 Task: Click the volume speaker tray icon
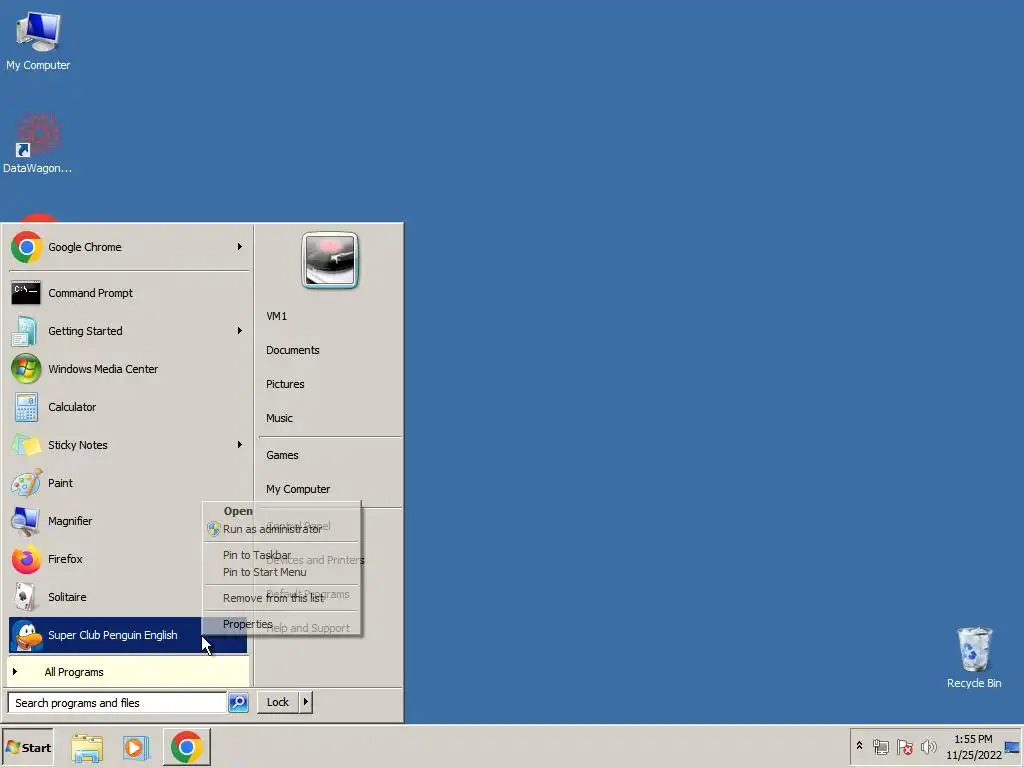coord(928,746)
